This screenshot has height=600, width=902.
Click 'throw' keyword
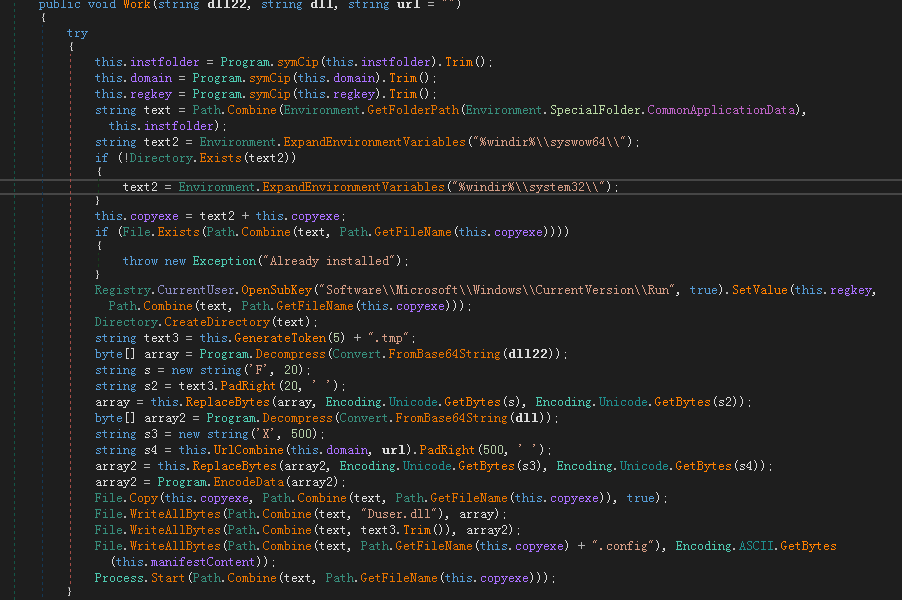140,261
